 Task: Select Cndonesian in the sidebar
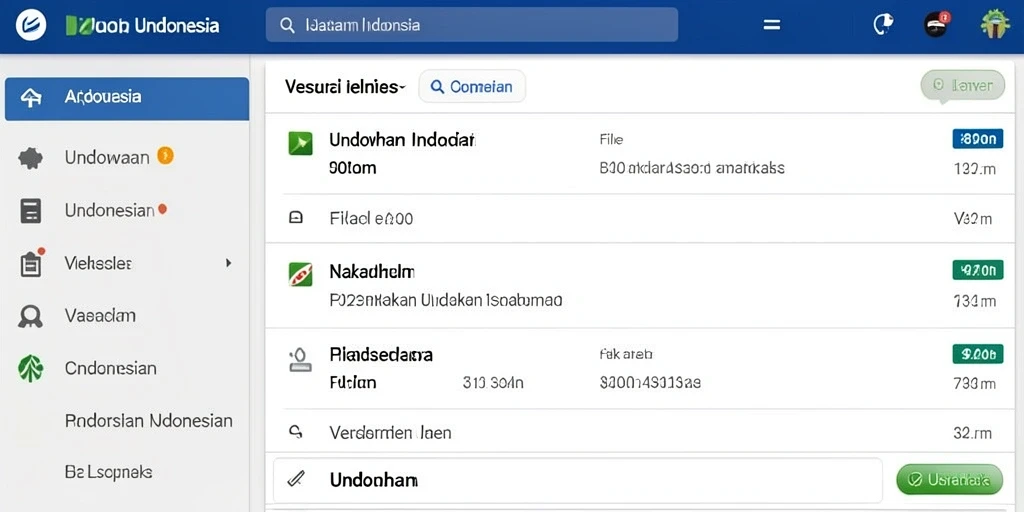coord(110,368)
